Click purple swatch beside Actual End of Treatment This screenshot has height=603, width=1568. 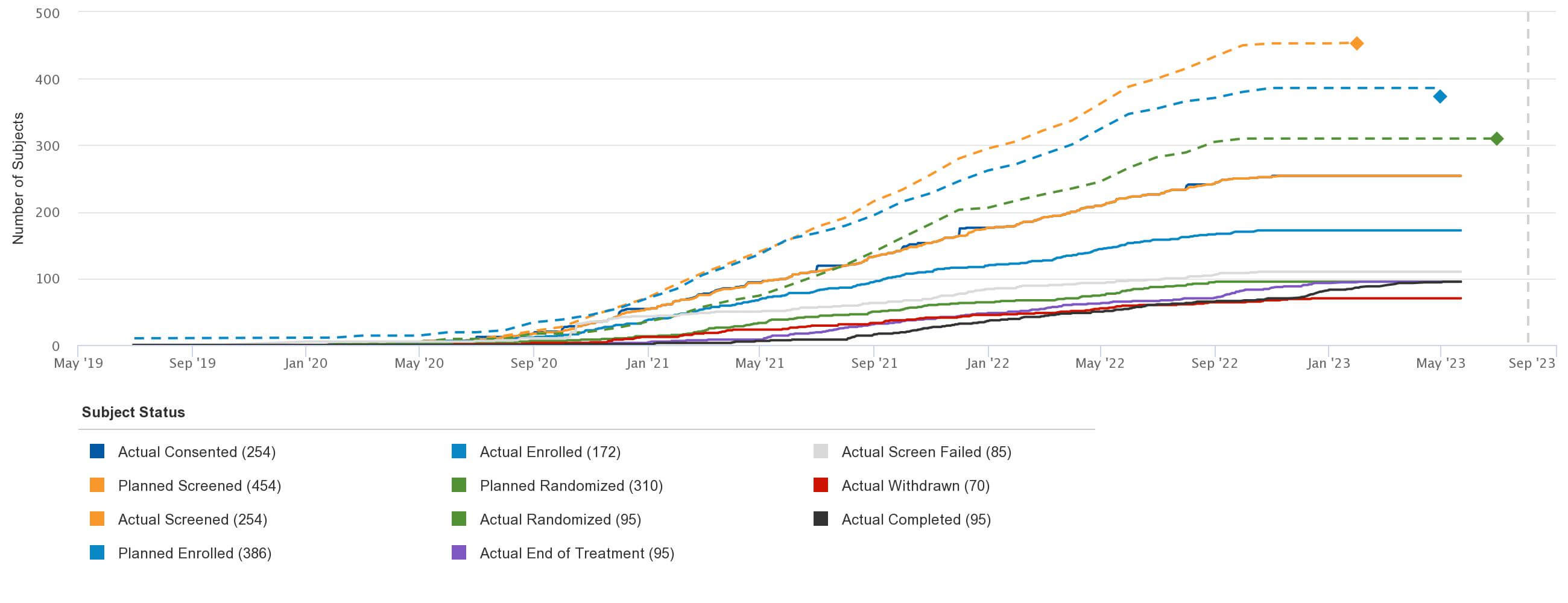click(459, 552)
